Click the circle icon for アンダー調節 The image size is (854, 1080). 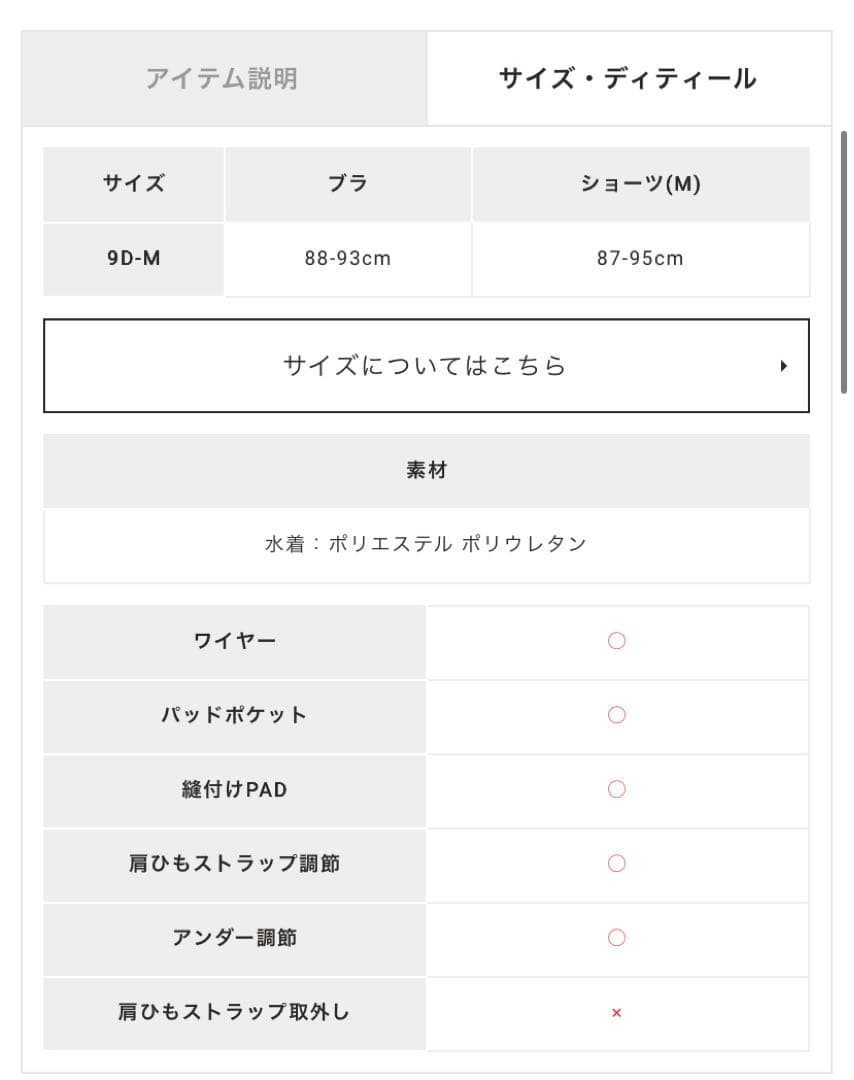tap(617, 938)
